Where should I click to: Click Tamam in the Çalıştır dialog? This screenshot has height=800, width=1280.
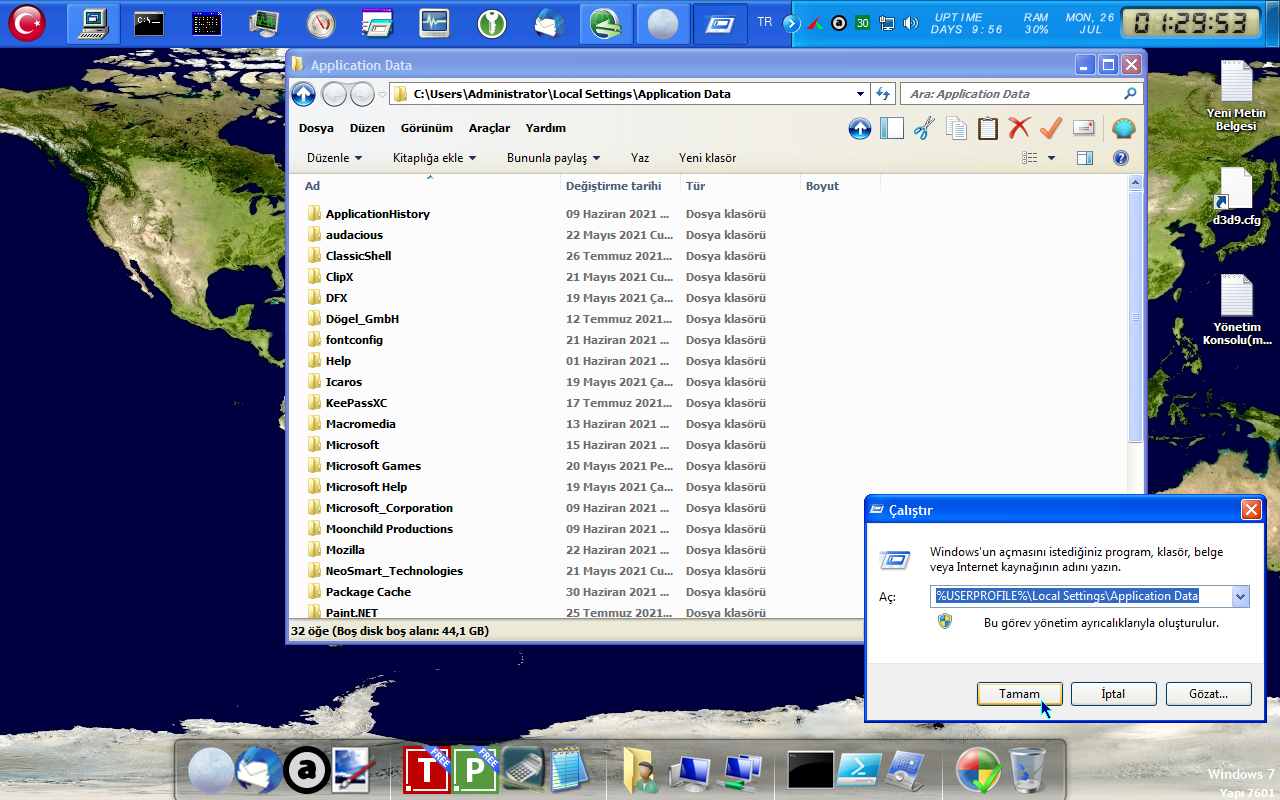(1019, 694)
